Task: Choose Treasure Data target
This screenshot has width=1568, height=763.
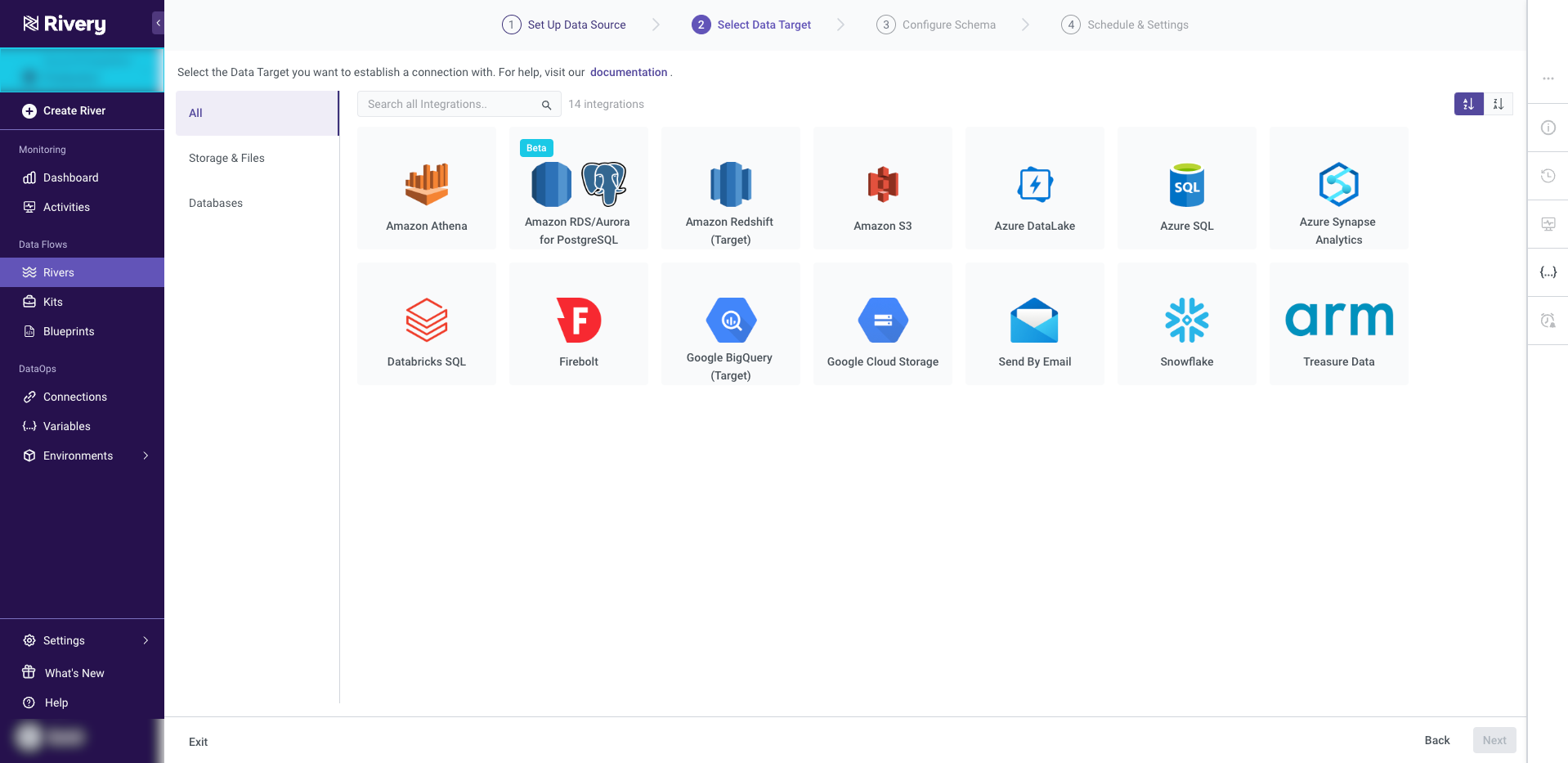Action: pos(1339,324)
